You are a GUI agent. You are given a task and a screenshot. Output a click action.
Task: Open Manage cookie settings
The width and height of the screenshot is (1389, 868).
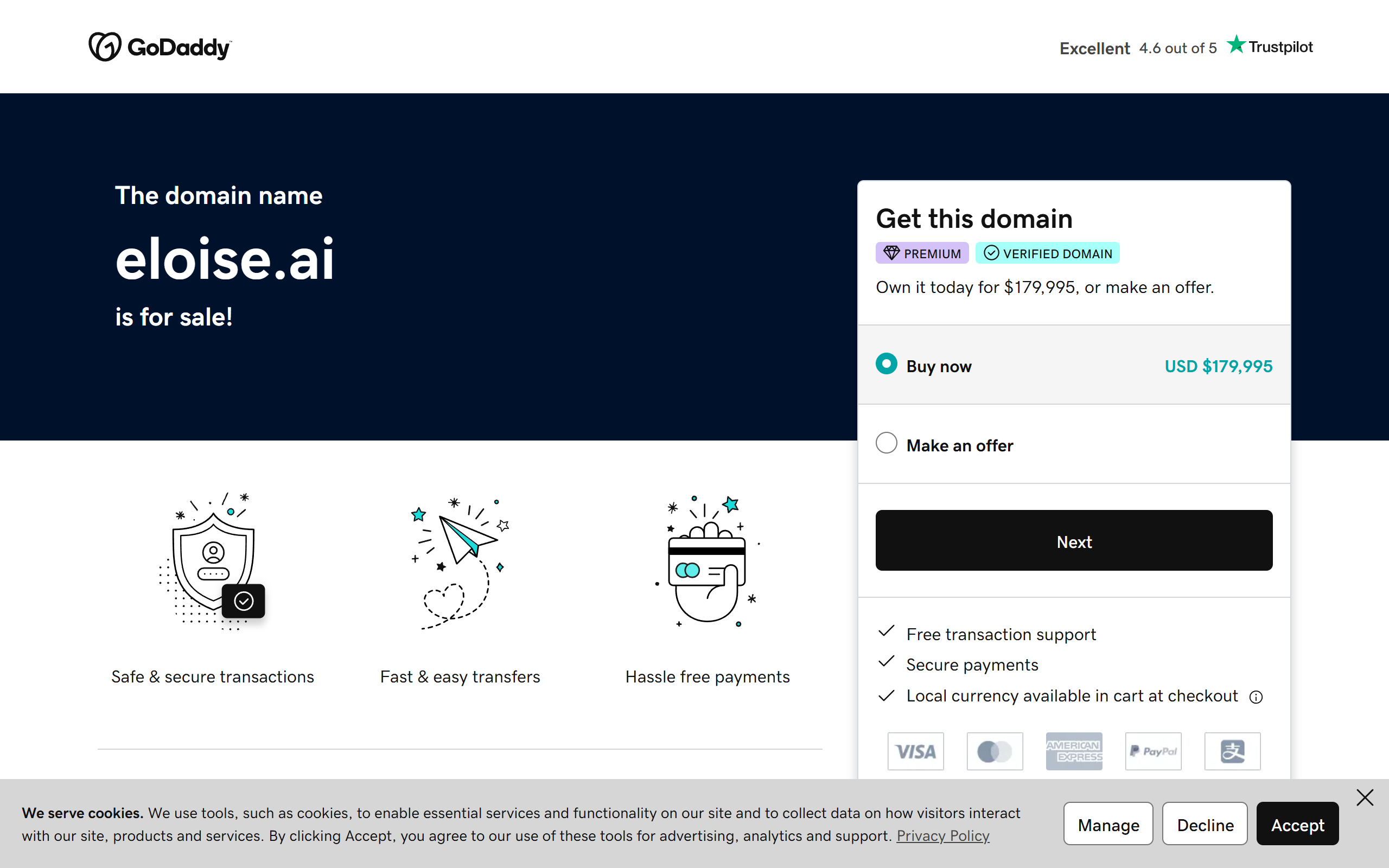[x=1108, y=824]
